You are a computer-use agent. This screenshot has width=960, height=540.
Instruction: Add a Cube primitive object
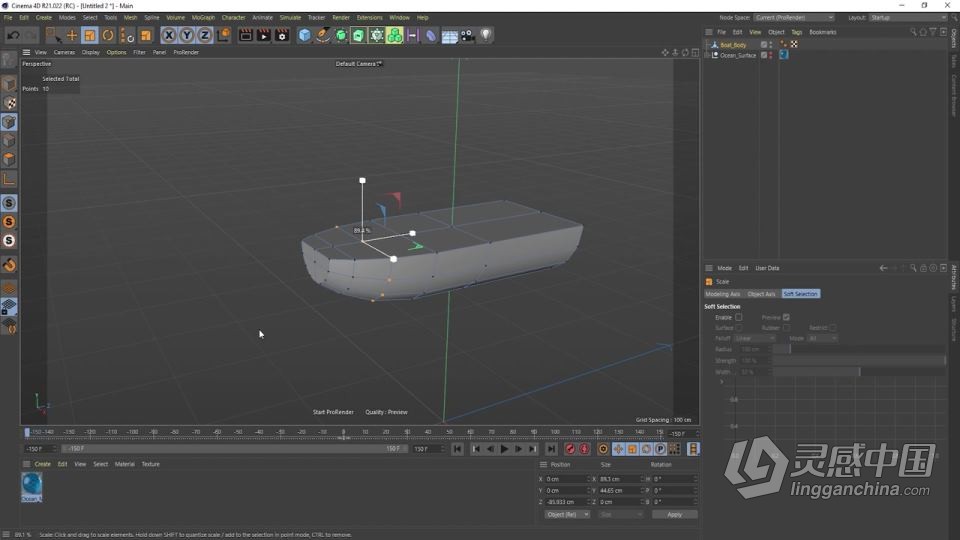point(304,36)
